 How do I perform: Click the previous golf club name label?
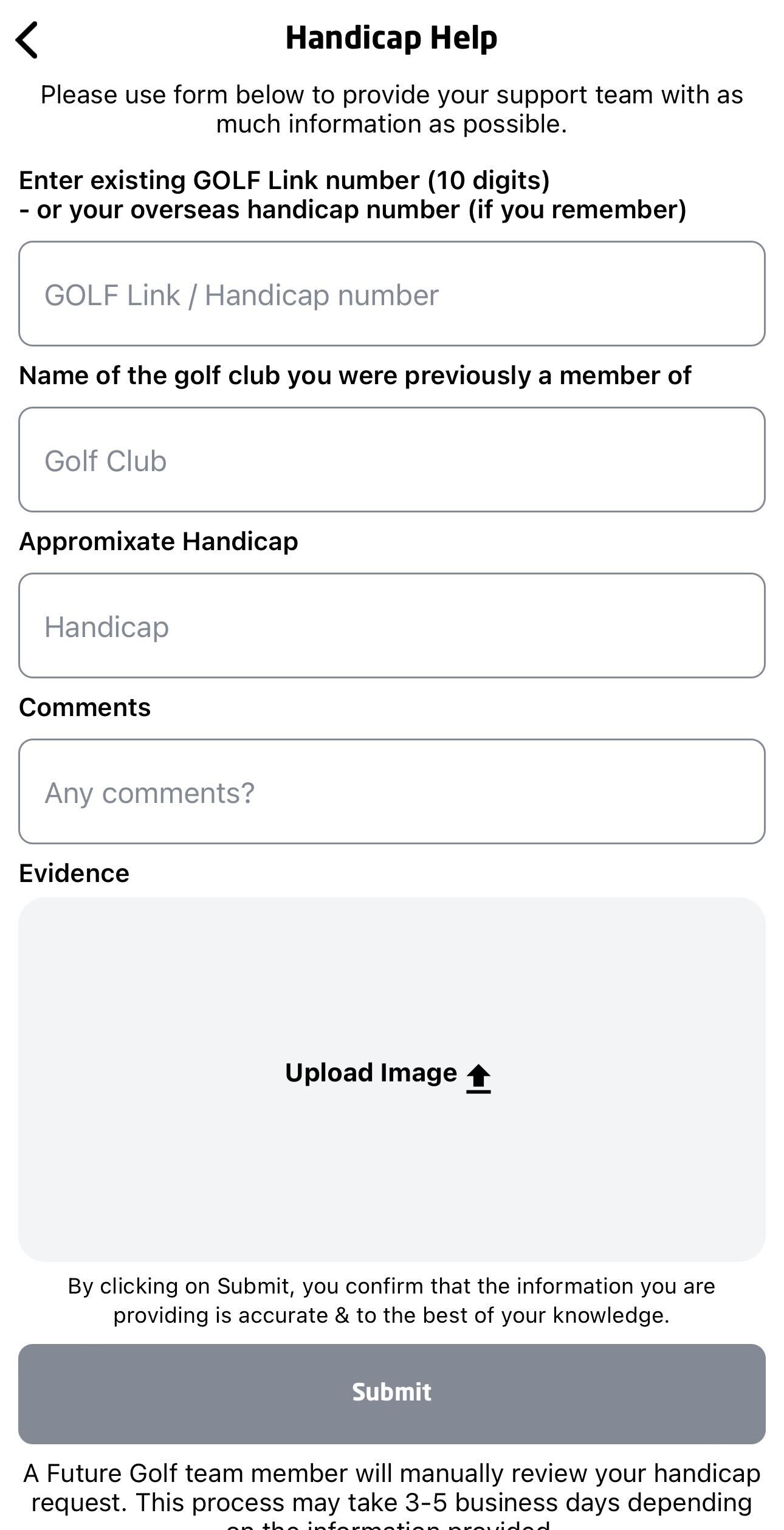tap(355, 376)
